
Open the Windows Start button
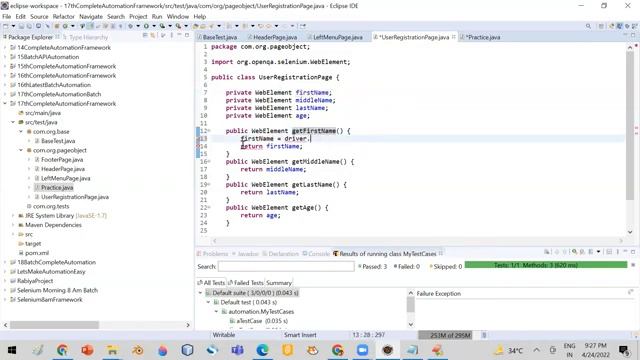pyautogui.click(x=12, y=350)
